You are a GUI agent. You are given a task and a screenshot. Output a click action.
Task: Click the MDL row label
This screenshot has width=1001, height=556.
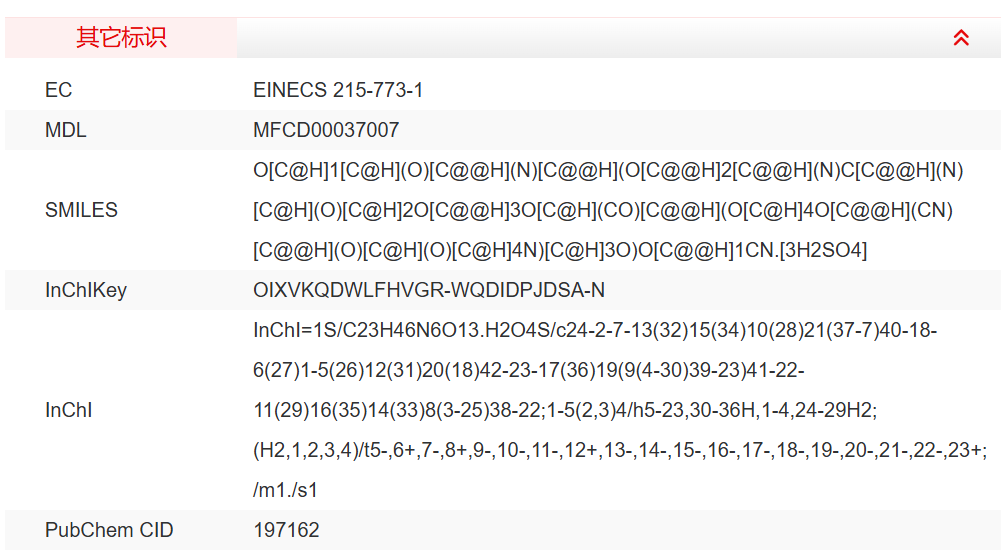(x=66, y=130)
